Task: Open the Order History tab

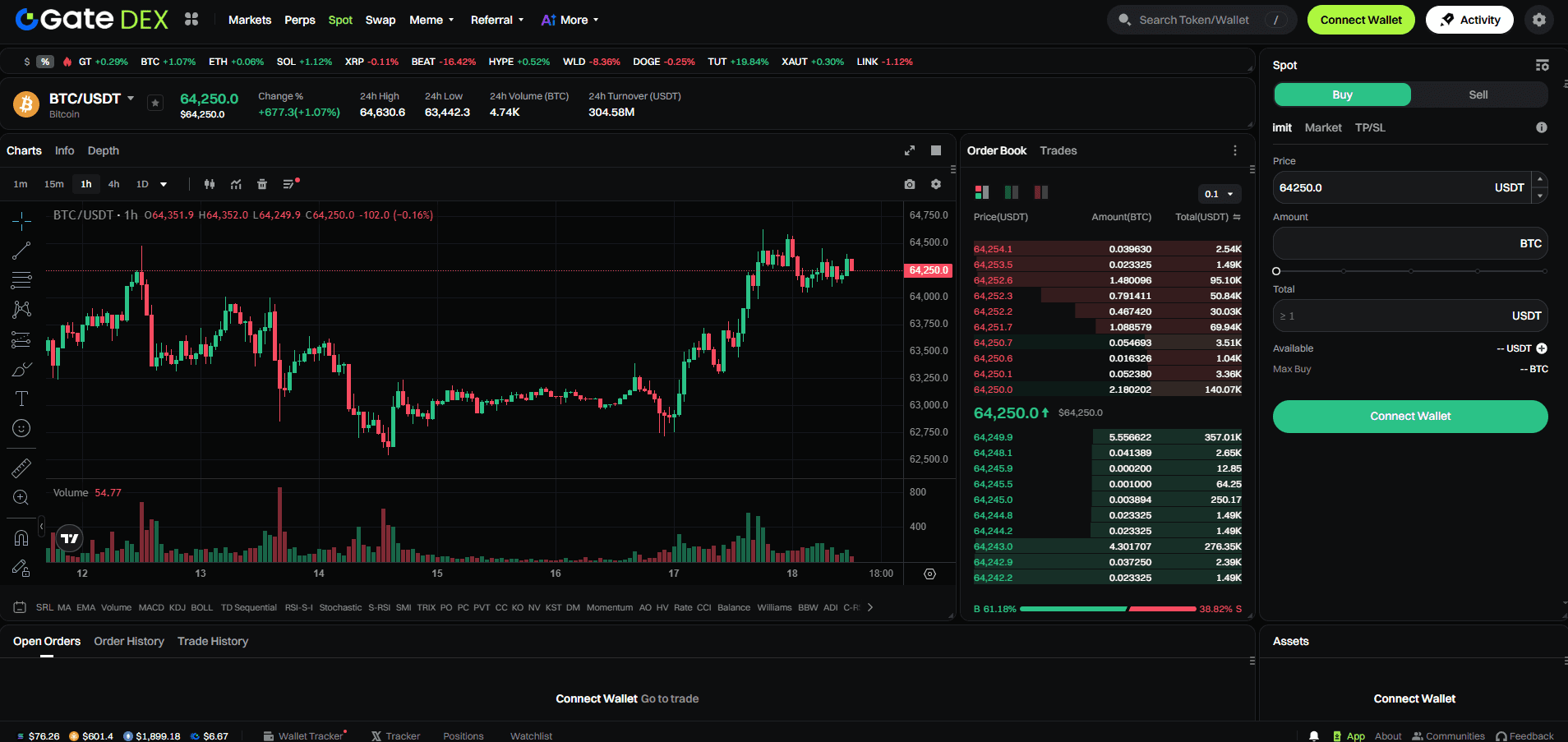Action: [x=129, y=641]
